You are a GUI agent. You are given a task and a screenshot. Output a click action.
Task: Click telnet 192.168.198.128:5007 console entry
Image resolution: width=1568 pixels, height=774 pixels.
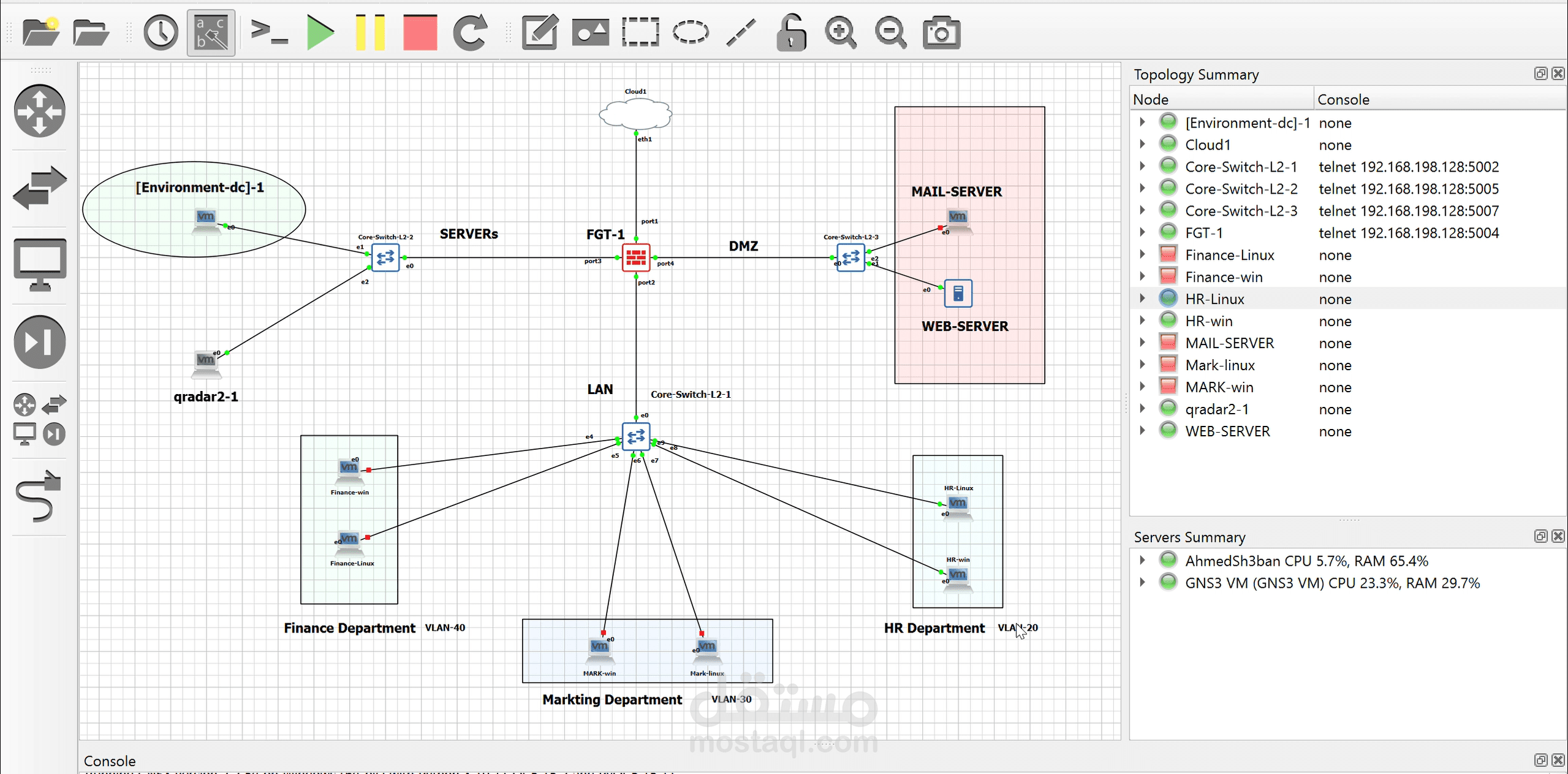1409,211
